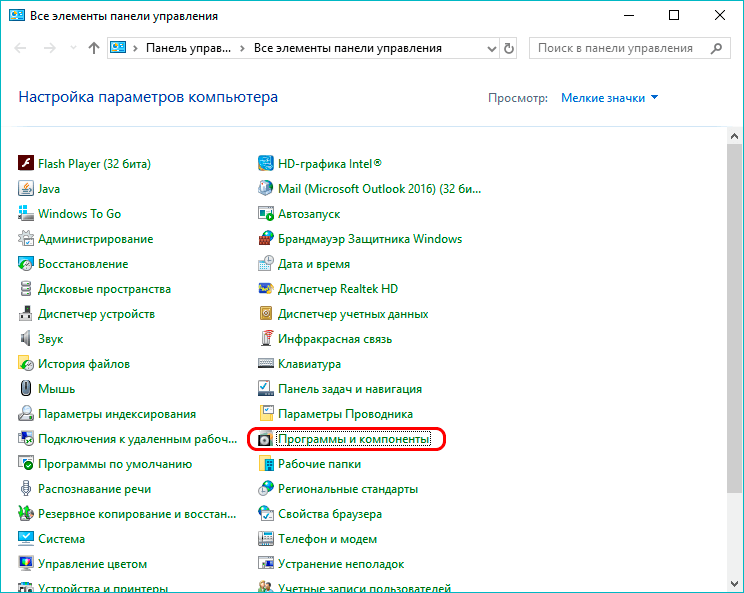Click the Диспетчер Realtek HD icon
The width and height of the screenshot is (744, 593).
(266, 288)
